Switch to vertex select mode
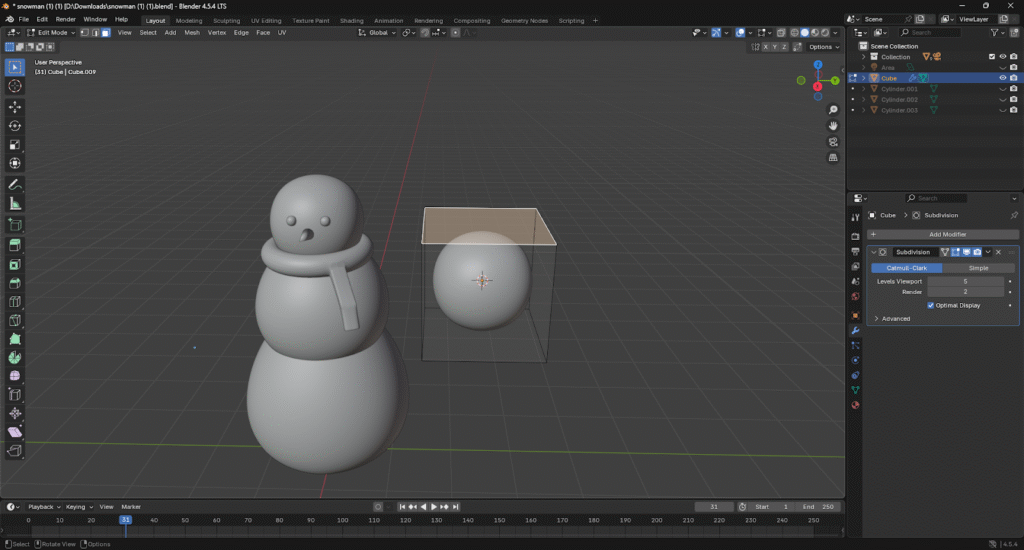 (x=82, y=33)
